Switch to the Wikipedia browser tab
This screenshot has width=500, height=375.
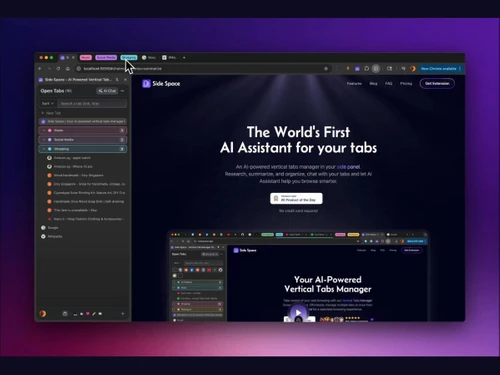[x=169, y=58]
